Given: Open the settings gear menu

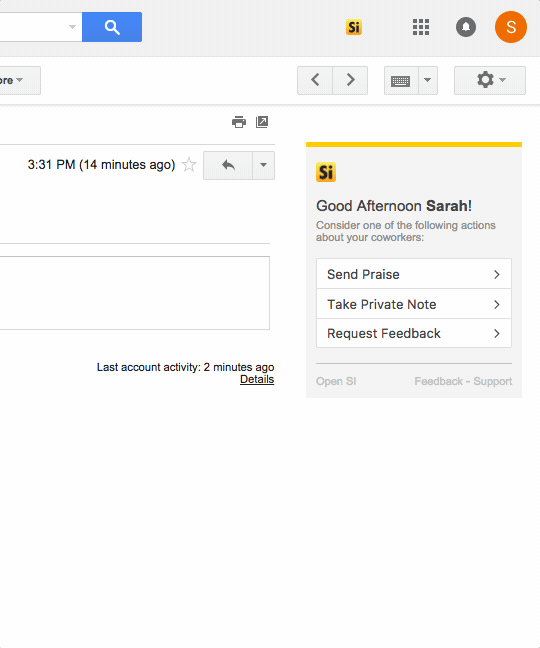Looking at the screenshot, I should coord(490,80).
